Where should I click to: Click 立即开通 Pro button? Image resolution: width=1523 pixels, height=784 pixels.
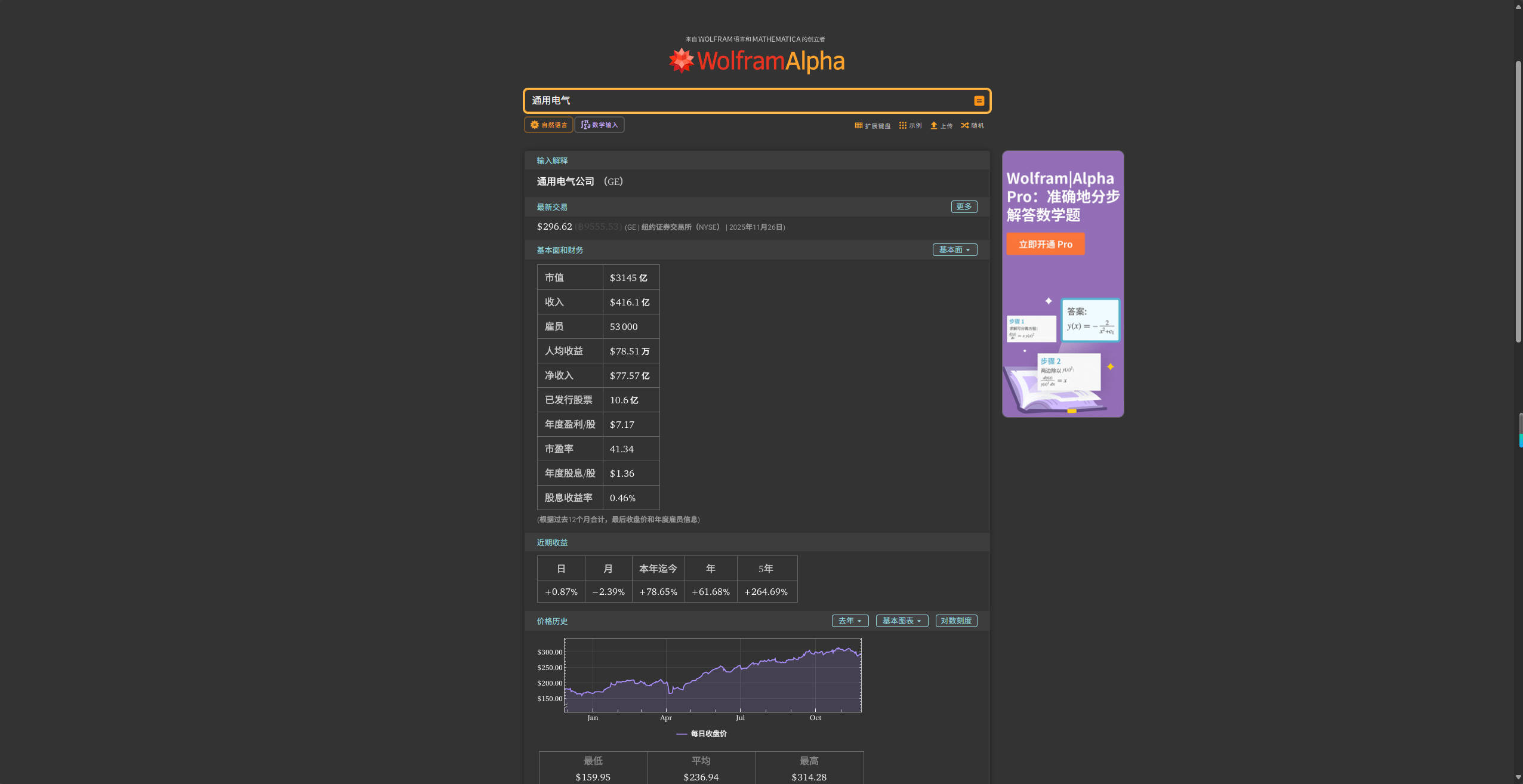tap(1045, 244)
